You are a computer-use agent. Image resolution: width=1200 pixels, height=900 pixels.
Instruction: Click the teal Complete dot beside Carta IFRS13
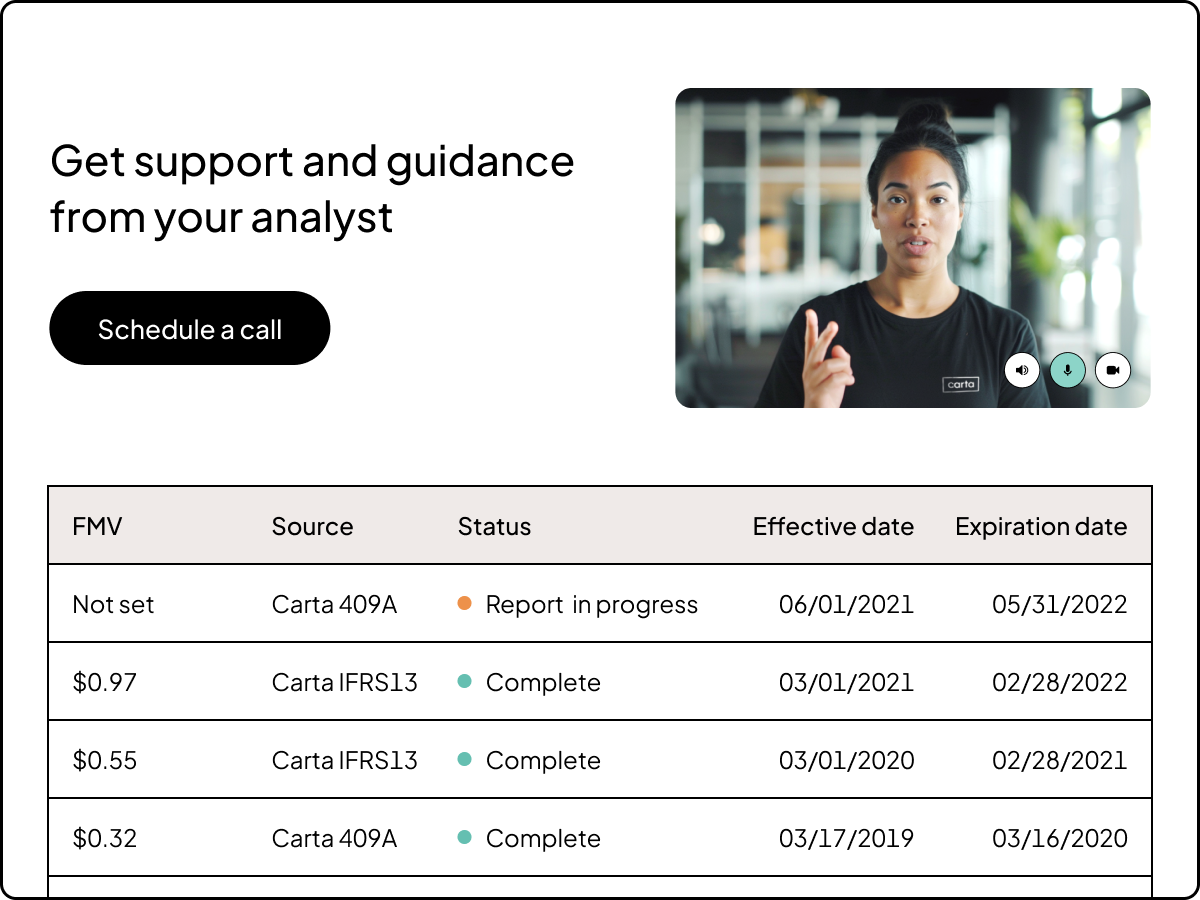pyautogui.click(x=466, y=682)
